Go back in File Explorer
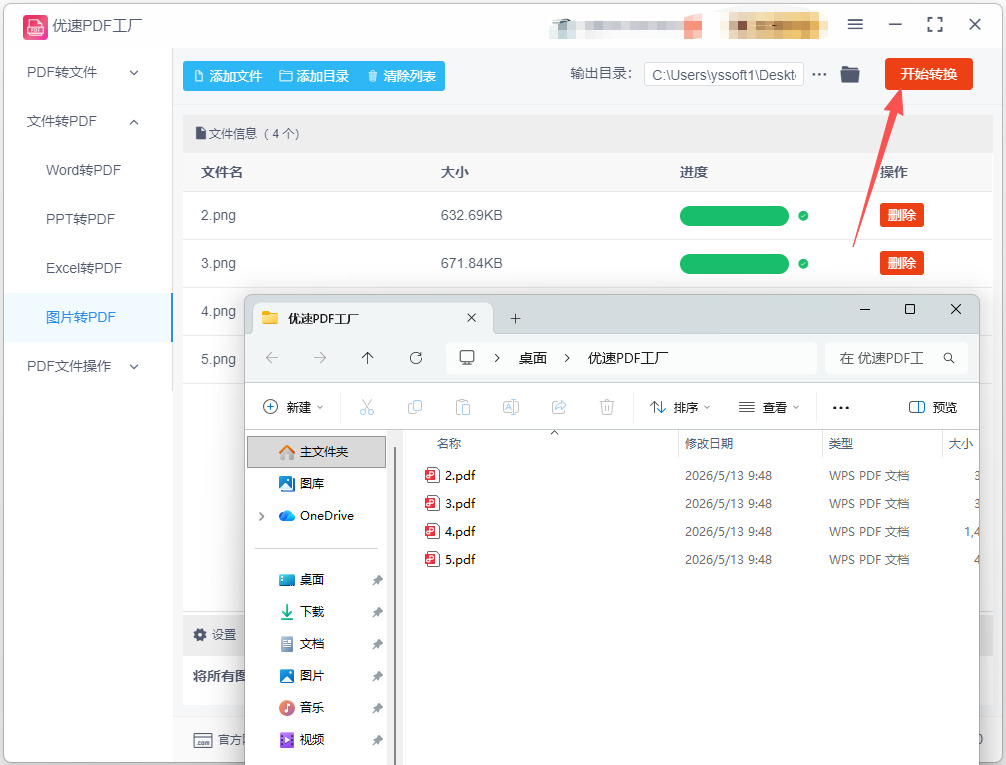1006x765 pixels. coord(272,357)
